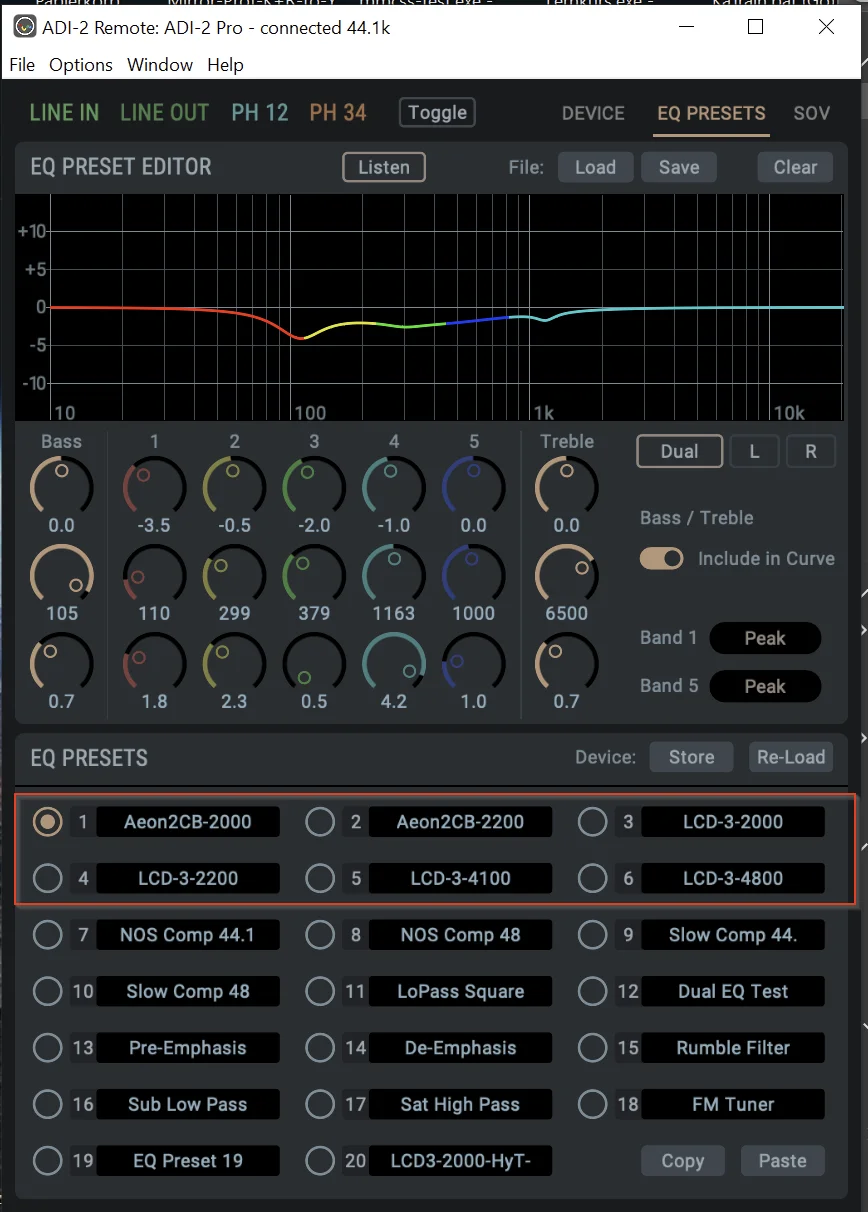This screenshot has width=868, height=1212.
Task: Switch to the LINE IN section
Action: click(x=65, y=113)
